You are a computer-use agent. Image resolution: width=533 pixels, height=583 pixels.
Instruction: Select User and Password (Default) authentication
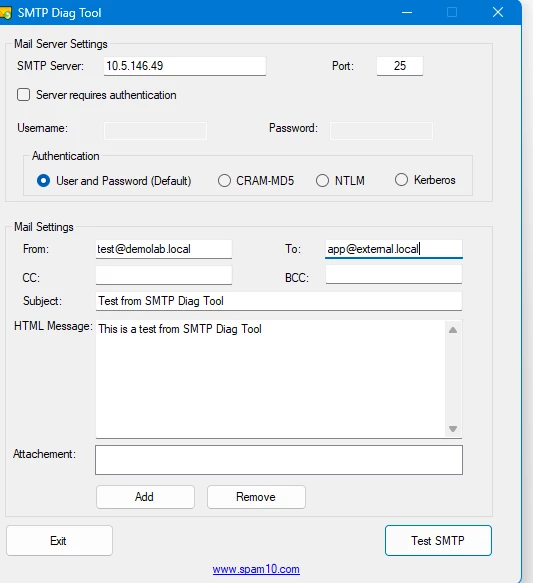click(x=43, y=181)
